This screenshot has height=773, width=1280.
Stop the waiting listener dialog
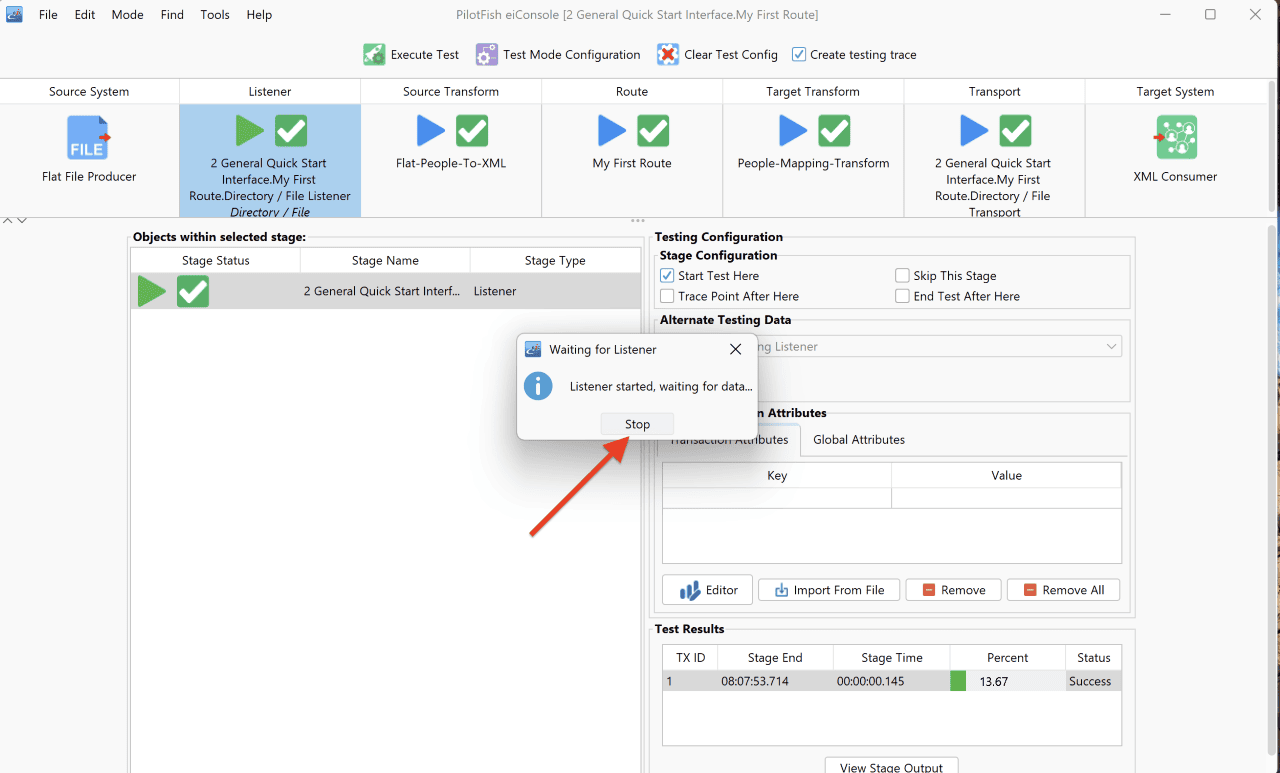(637, 424)
